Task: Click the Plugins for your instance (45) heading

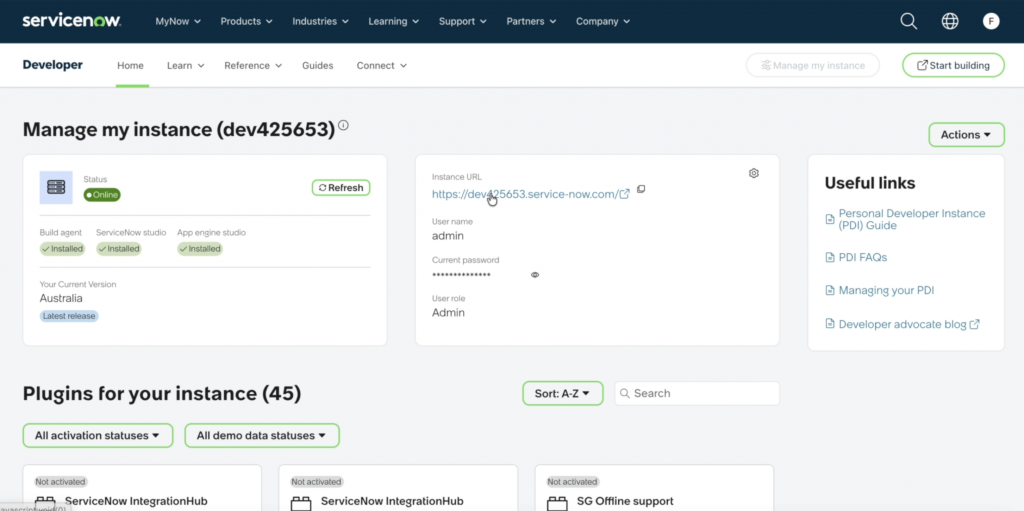Action: click(162, 393)
